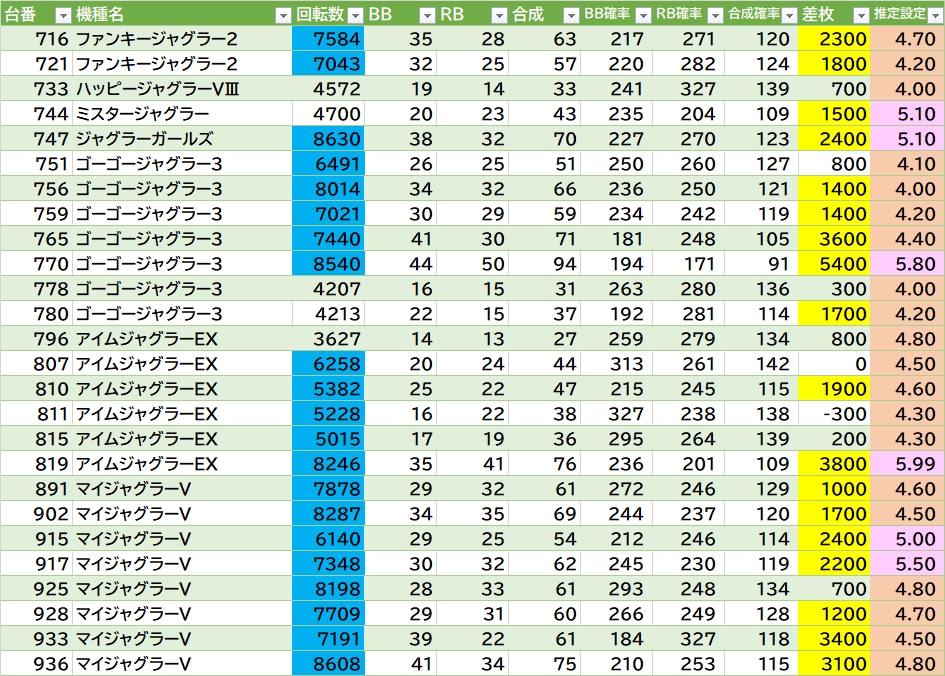Click blue 回転数 cell 5015

tap(328, 439)
